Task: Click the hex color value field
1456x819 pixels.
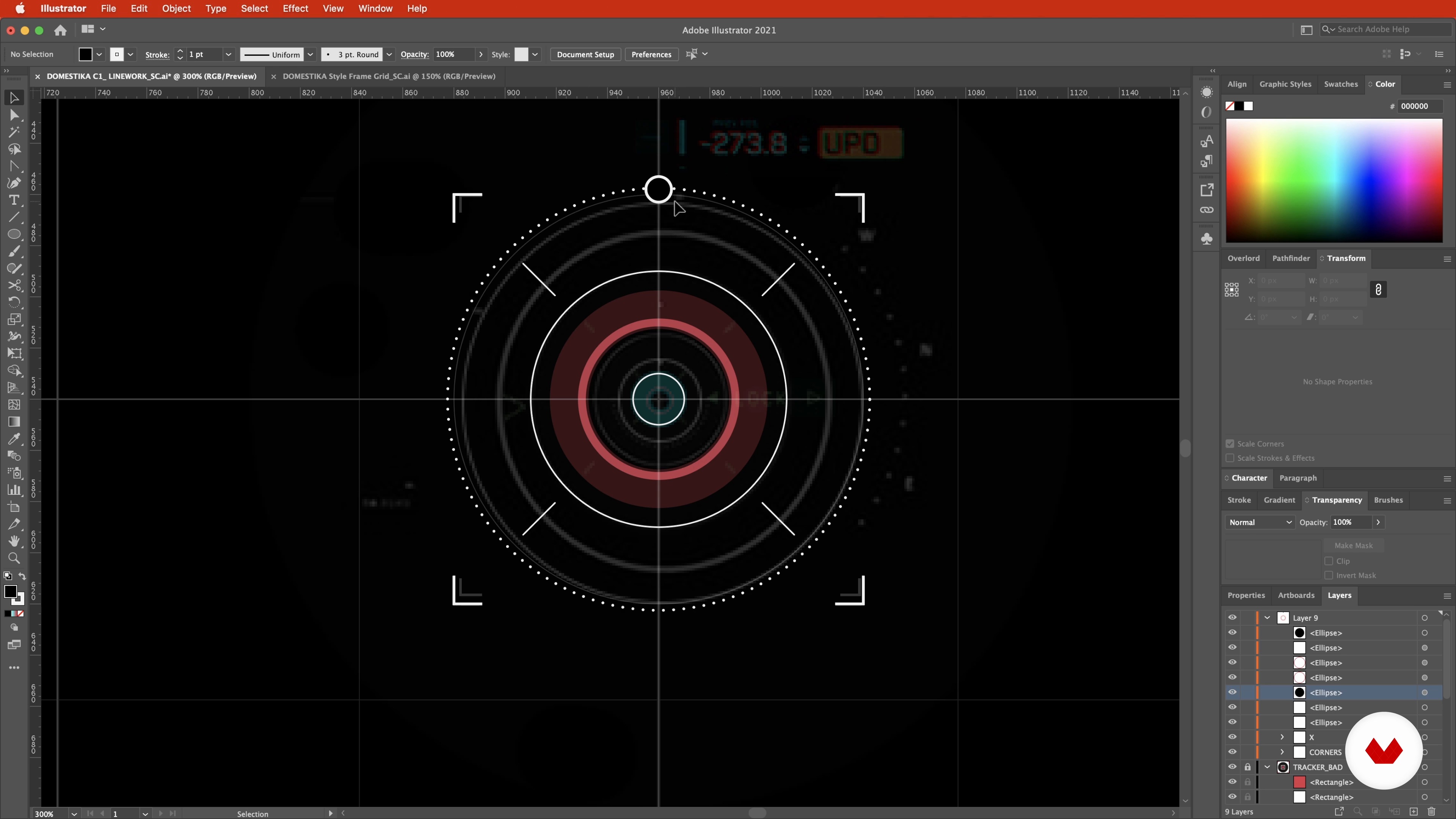Action: pyautogui.click(x=1420, y=106)
